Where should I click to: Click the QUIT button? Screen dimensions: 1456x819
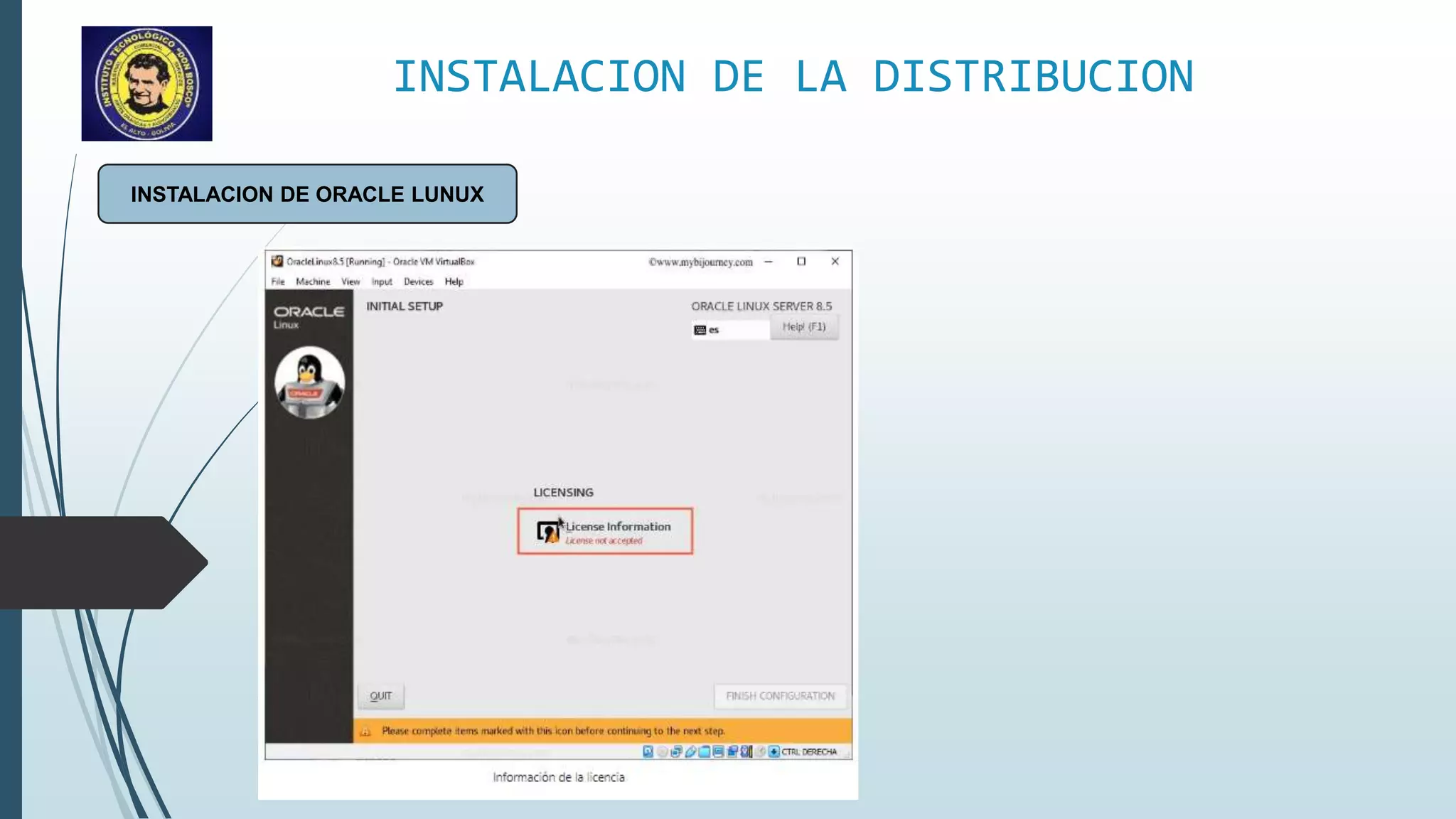click(381, 696)
